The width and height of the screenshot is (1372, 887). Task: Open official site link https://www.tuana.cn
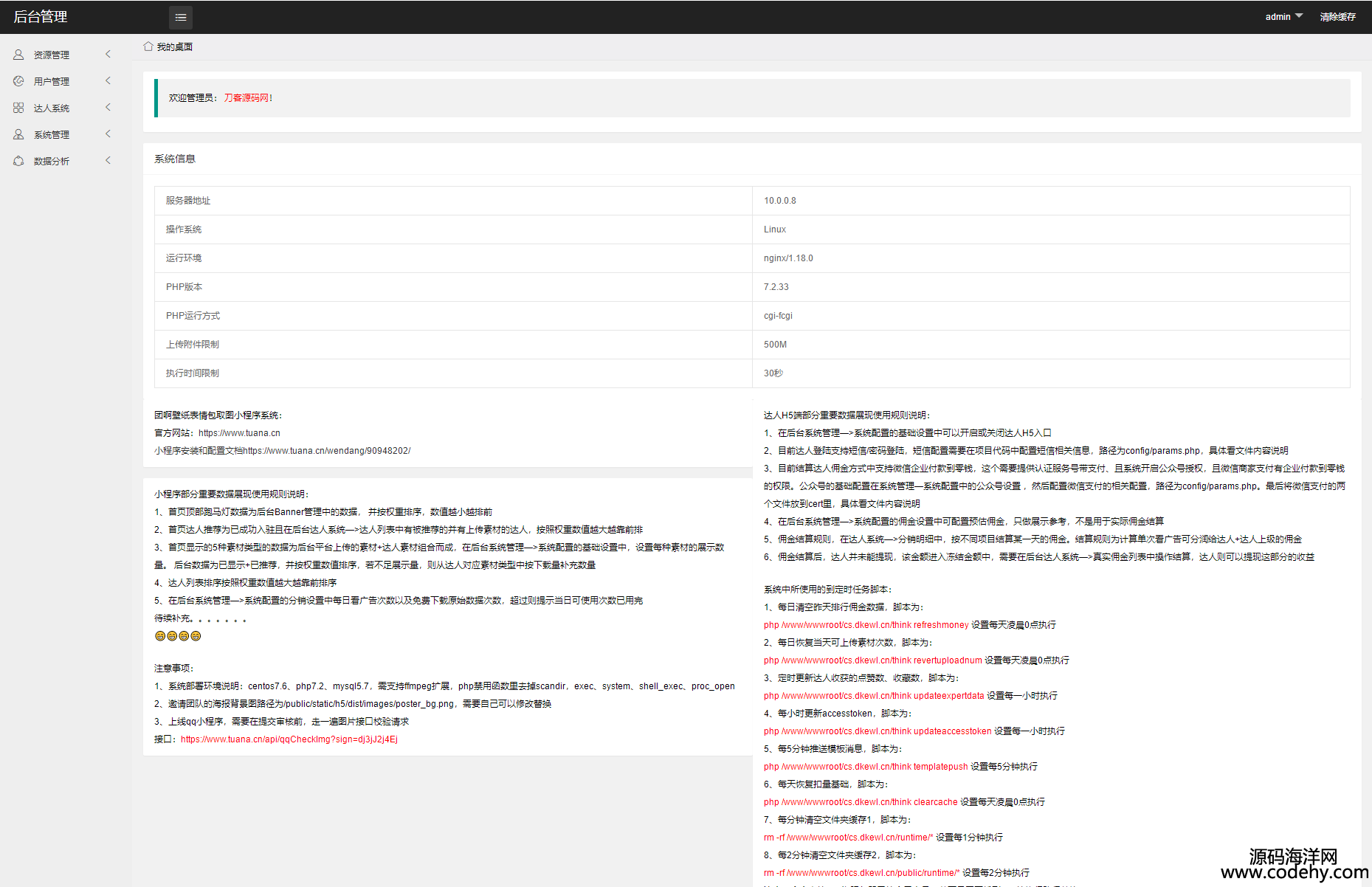pos(239,433)
